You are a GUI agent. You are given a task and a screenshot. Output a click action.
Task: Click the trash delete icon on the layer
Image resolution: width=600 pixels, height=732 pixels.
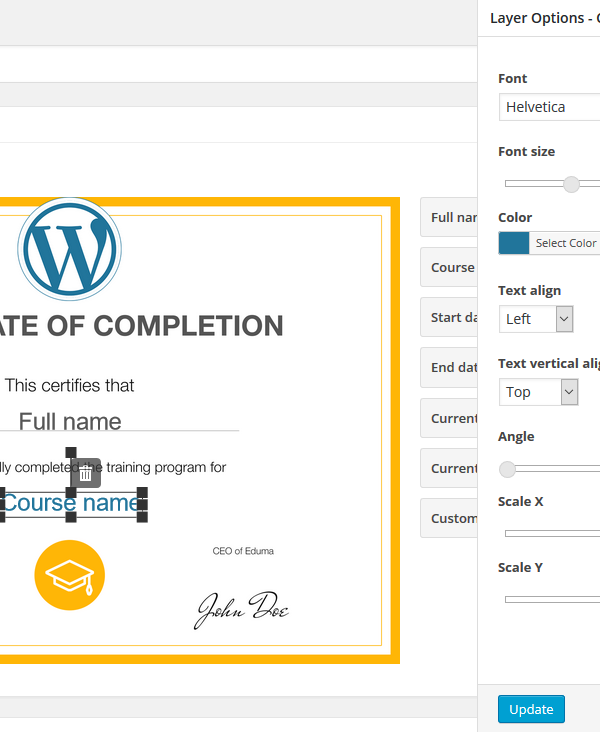(86, 473)
